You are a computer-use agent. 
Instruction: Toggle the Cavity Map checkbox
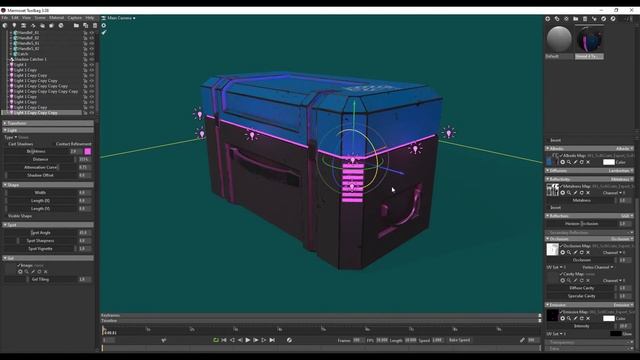tap(561, 274)
